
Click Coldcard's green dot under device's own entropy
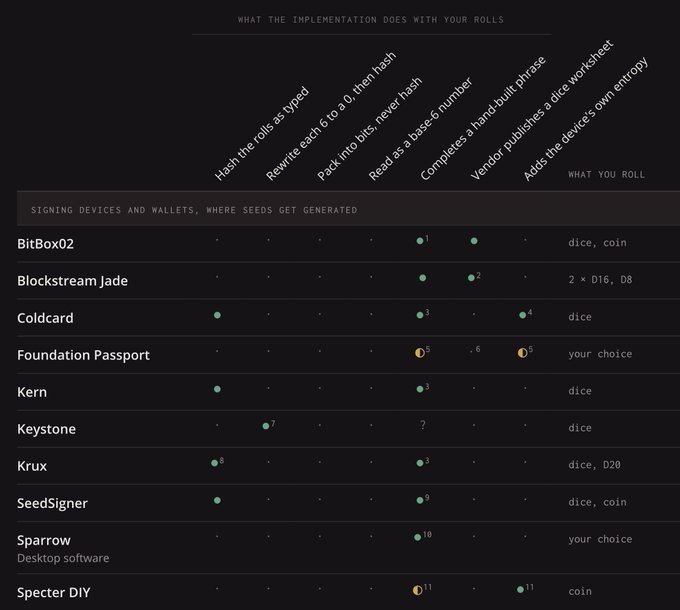pos(523,315)
